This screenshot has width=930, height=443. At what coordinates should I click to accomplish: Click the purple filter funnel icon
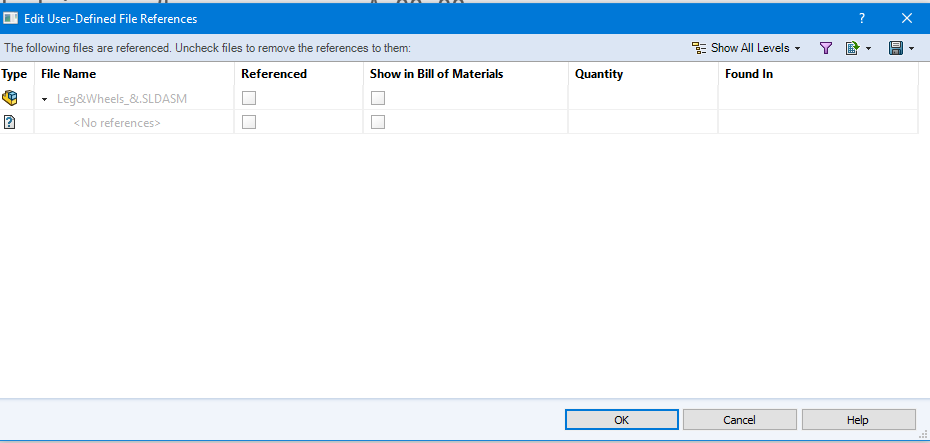825,48
